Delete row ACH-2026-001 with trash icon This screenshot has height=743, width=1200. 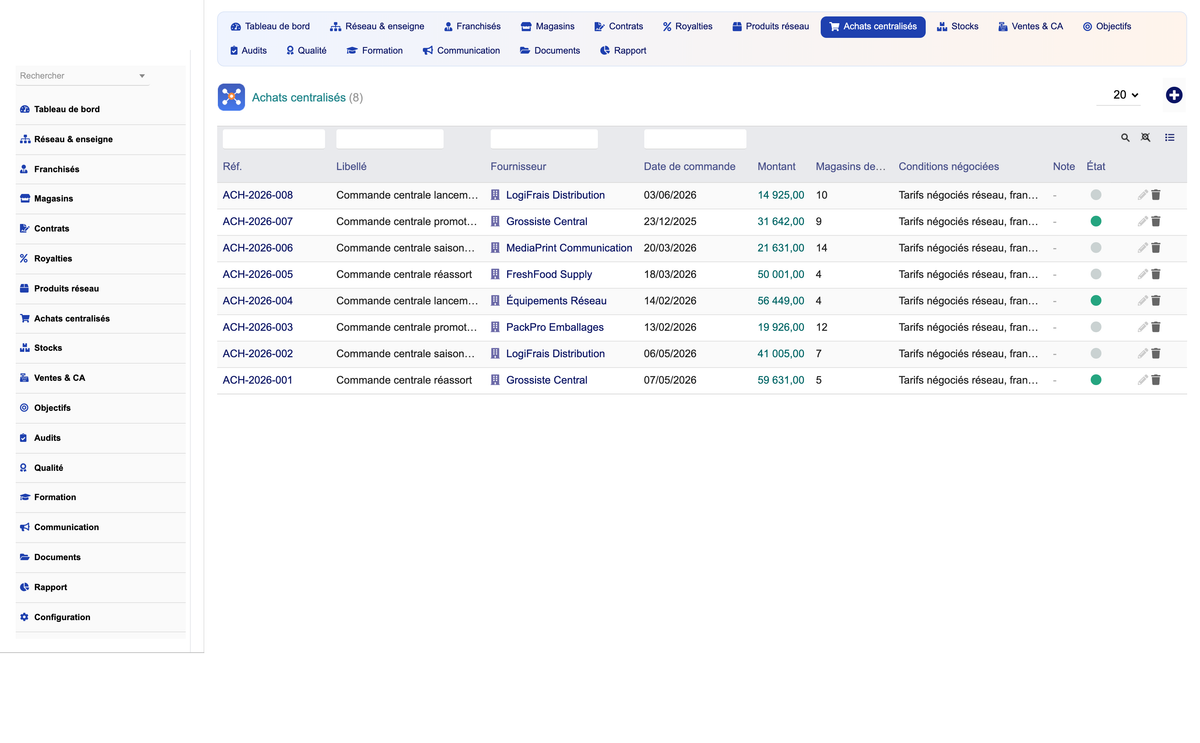pos(1156,380)
